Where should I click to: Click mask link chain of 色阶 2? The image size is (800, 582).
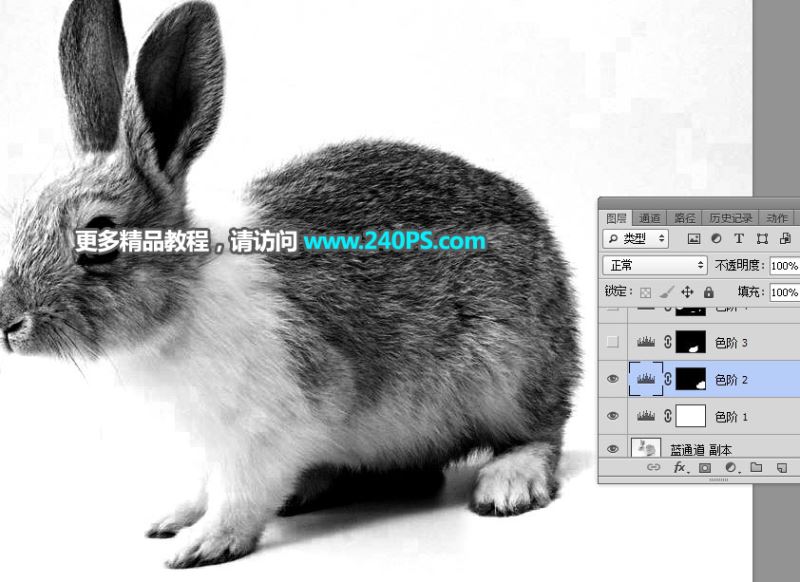(x=668, y=379)
